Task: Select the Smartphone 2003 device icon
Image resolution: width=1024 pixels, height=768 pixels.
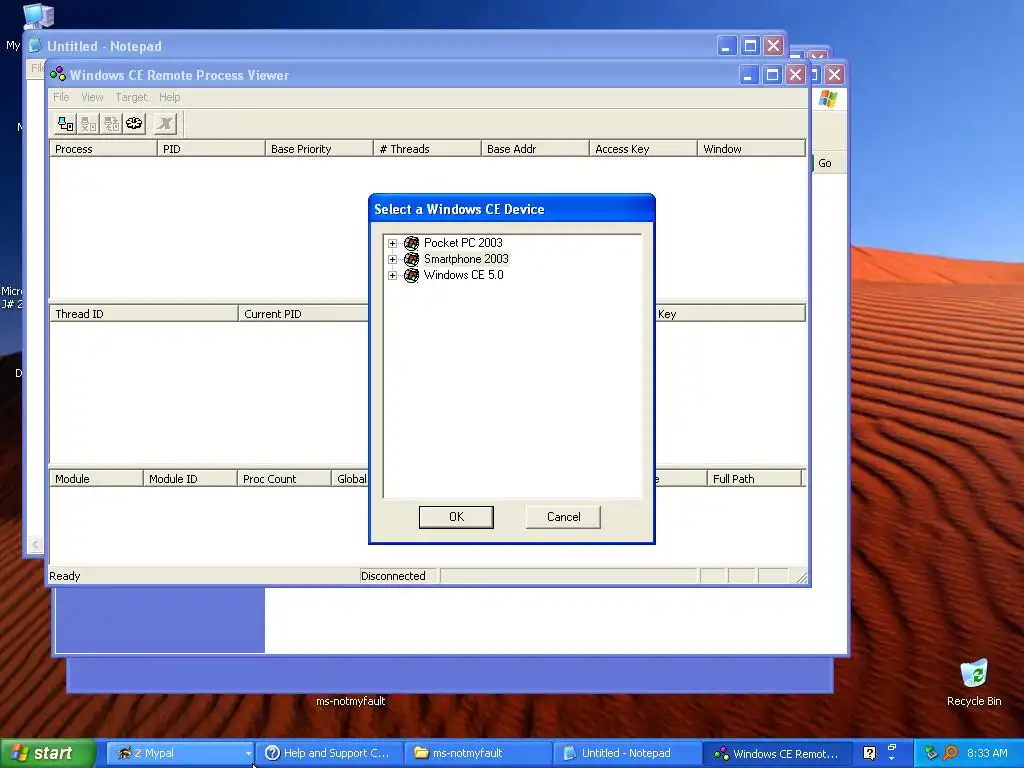Action: point(411,259)
